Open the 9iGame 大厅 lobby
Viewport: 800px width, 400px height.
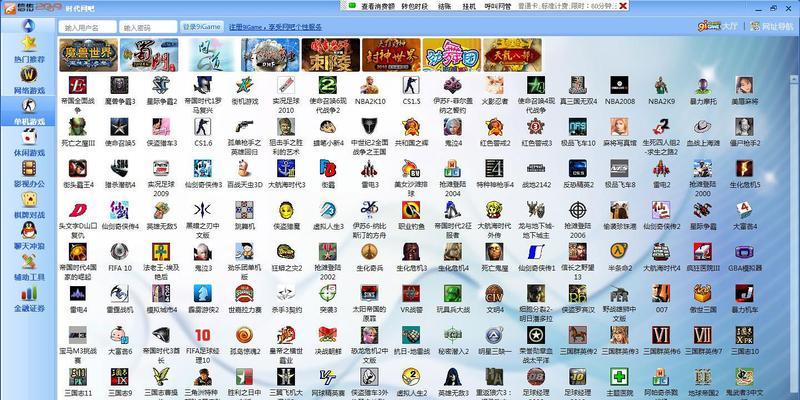click(x=717, y=26)
